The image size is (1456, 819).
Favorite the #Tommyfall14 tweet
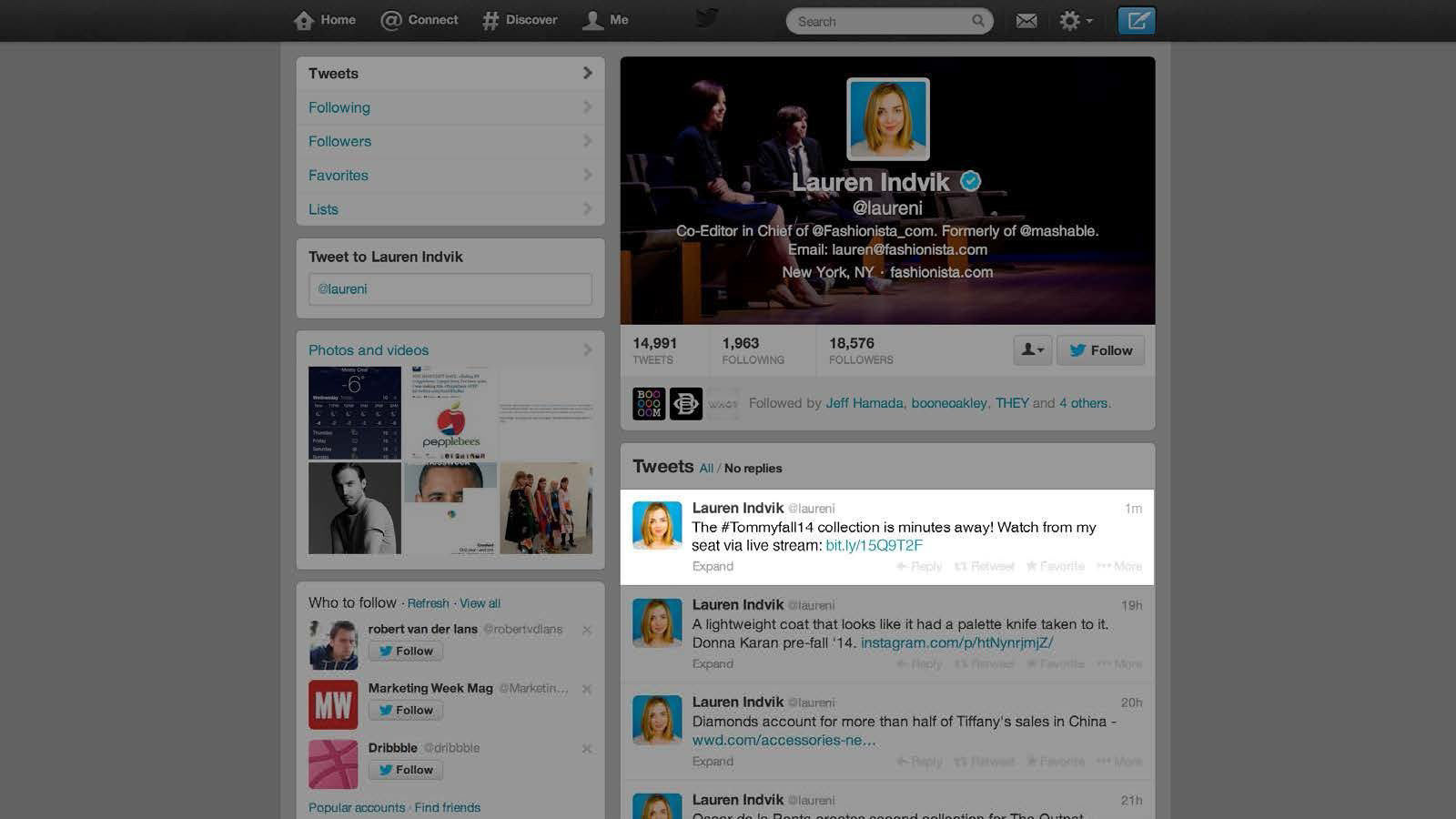[1056, 566]
